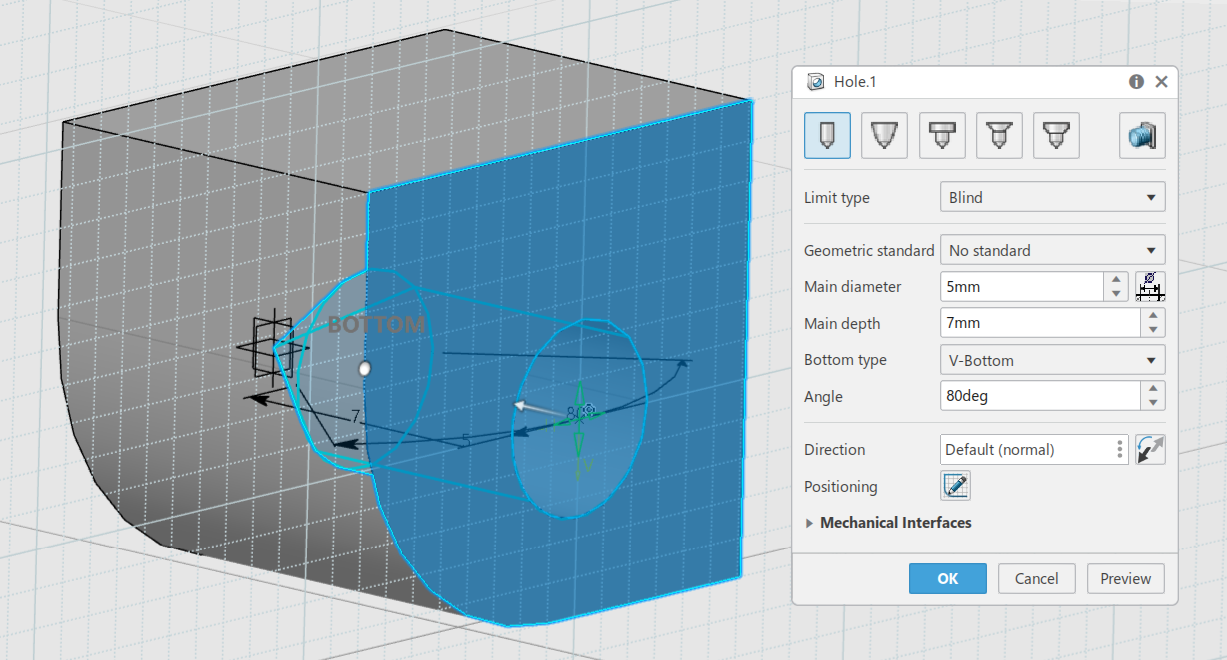1227x660 pixels.
Task: Increase Angle value with the up arrow
Action: [x=1154, y=389]
